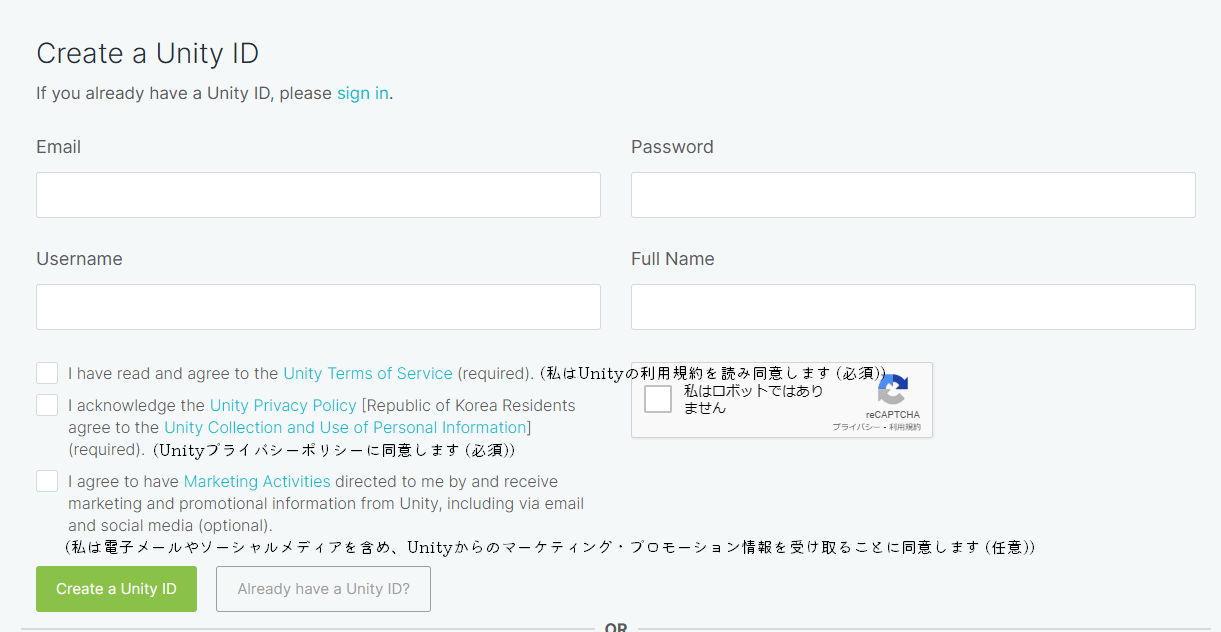The height and width of the screenshot is (632, 1221).
Task: Click into the Full Name field
Action: tap(913, 307)
